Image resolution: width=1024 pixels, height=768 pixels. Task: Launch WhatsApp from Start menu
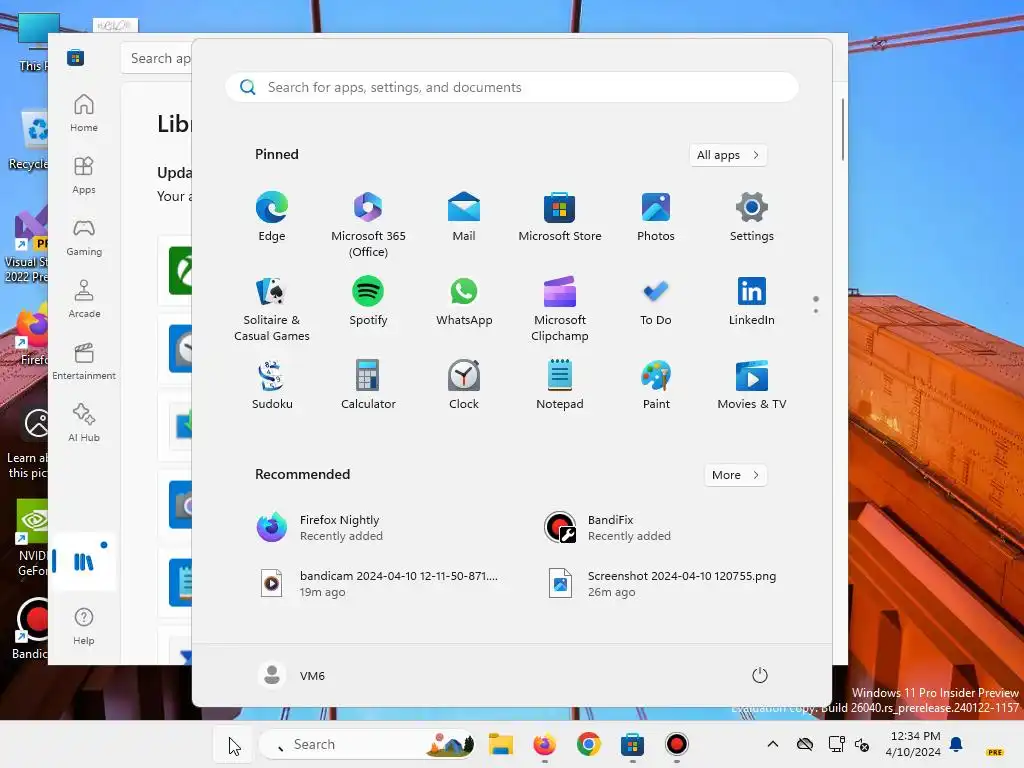coord(464,302)
